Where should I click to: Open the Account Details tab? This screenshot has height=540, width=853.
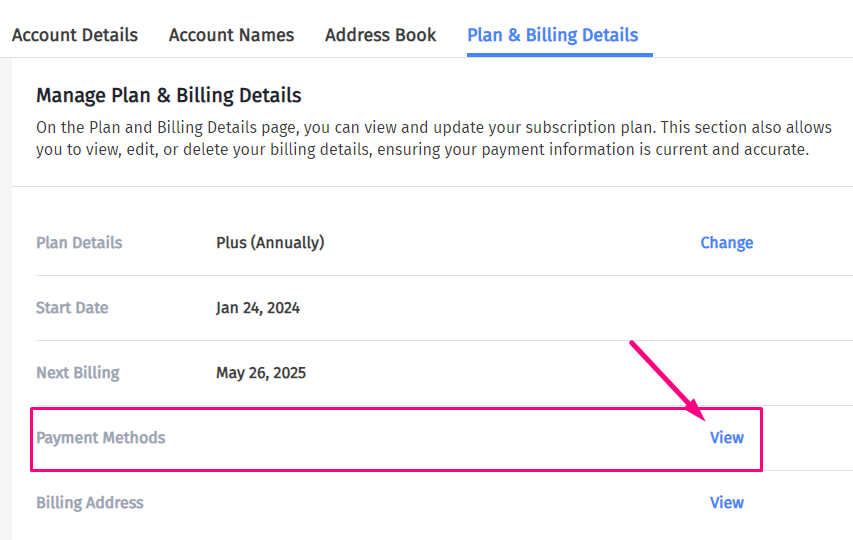tap(75, 35)
